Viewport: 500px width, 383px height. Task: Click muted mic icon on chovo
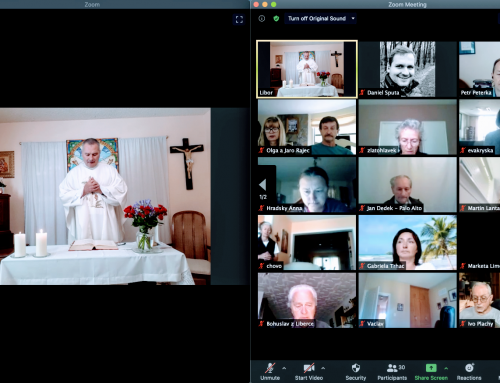262,266
